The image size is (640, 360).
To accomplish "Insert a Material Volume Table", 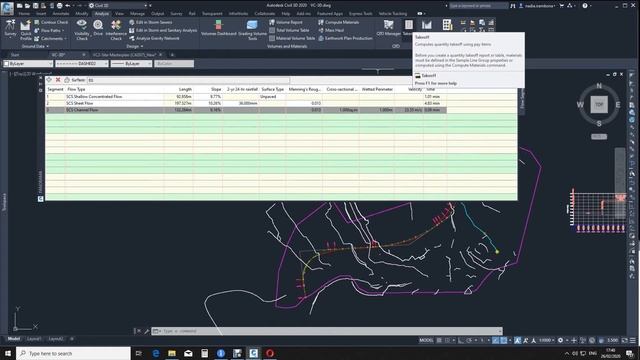I will pos(292,38).
